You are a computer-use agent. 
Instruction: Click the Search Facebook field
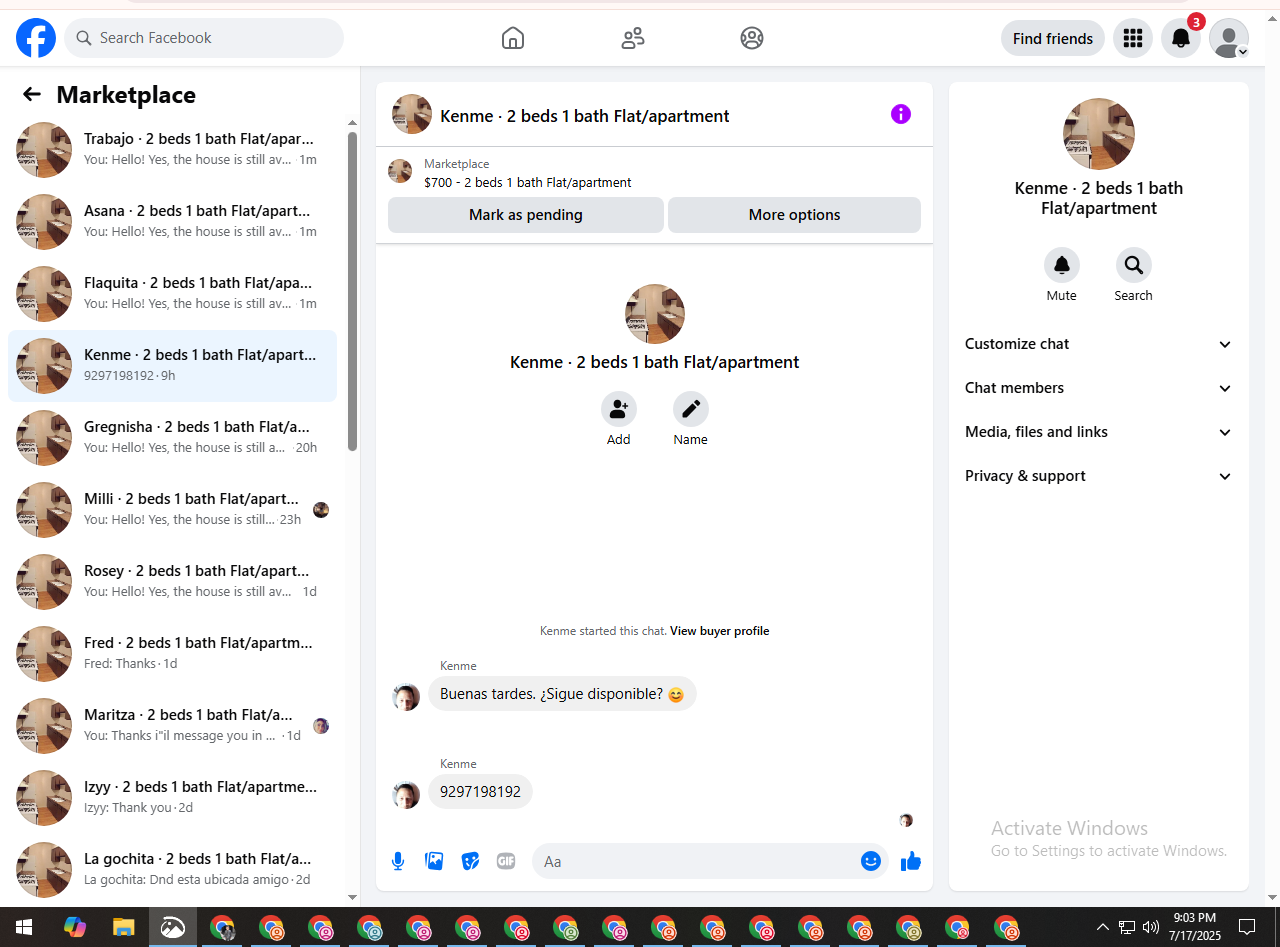[x=204, y=38]
